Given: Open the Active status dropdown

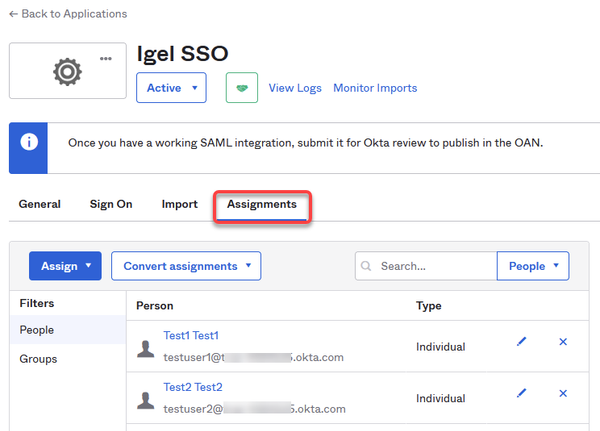Looking at the screenshot, I should pos(171,88).
